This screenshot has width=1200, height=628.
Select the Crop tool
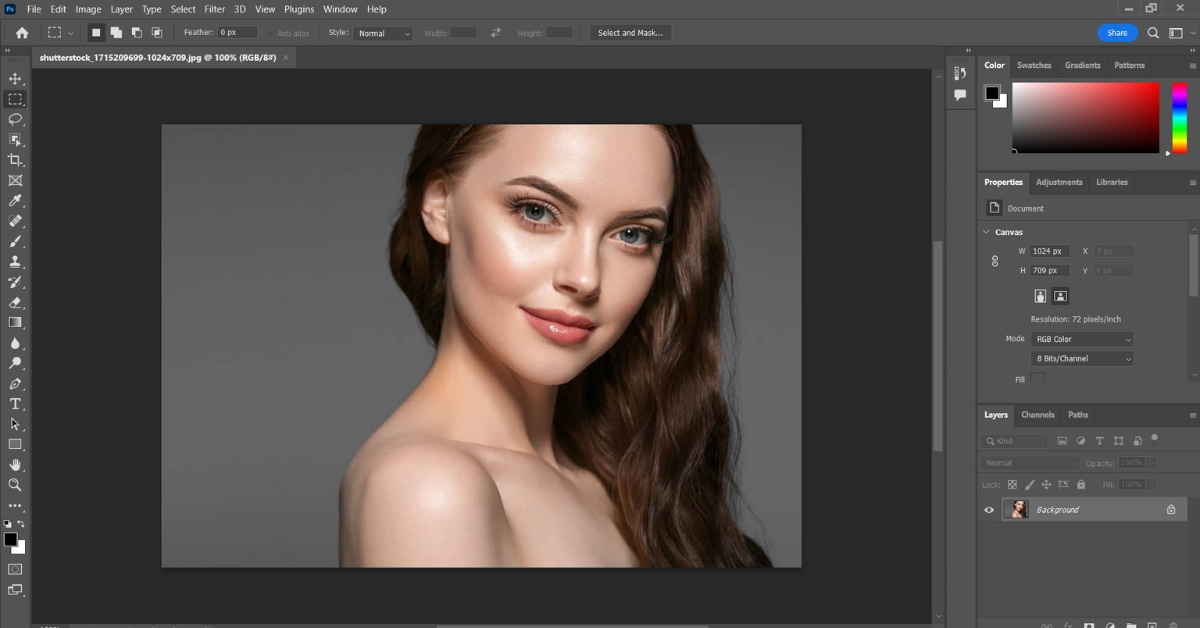[15, 160]
